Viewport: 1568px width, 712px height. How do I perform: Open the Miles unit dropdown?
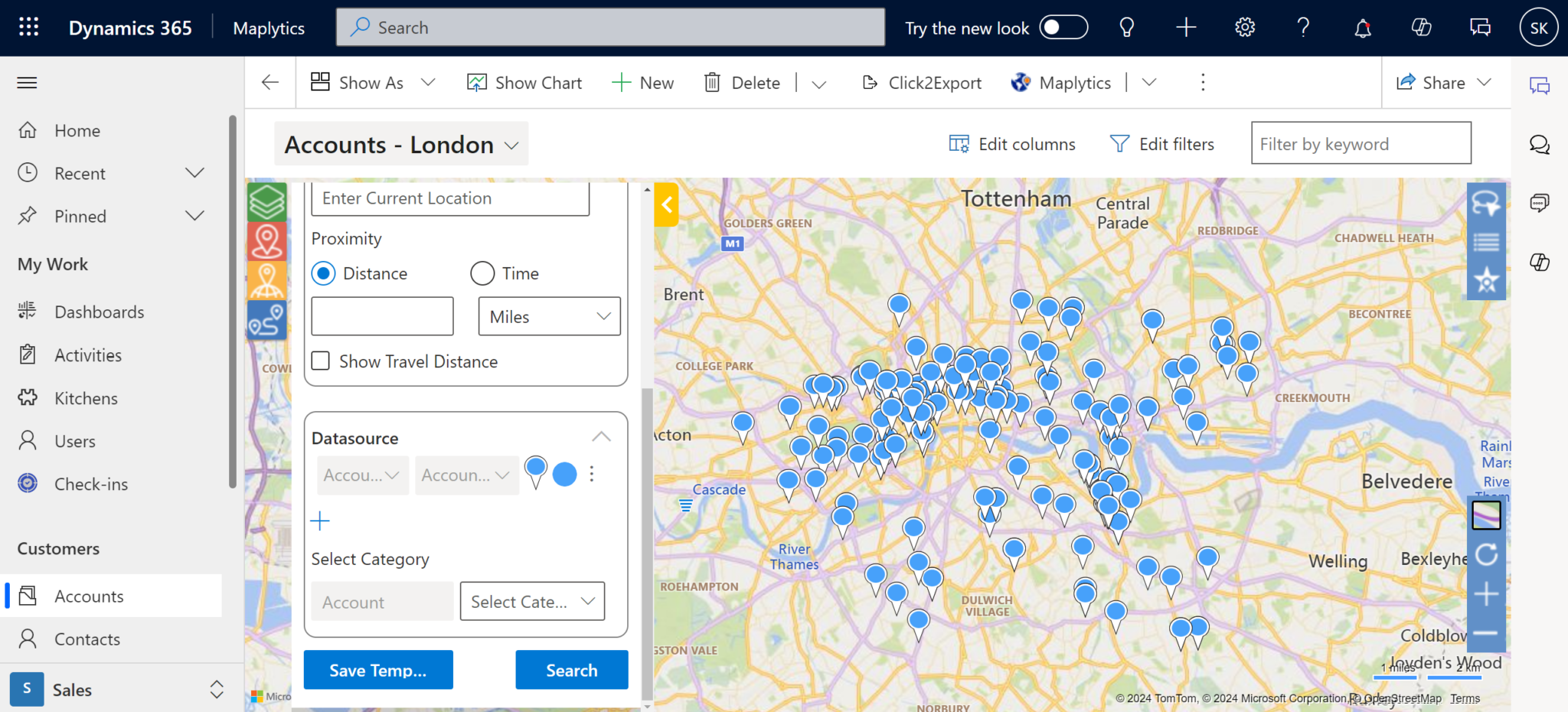point(548,316)
